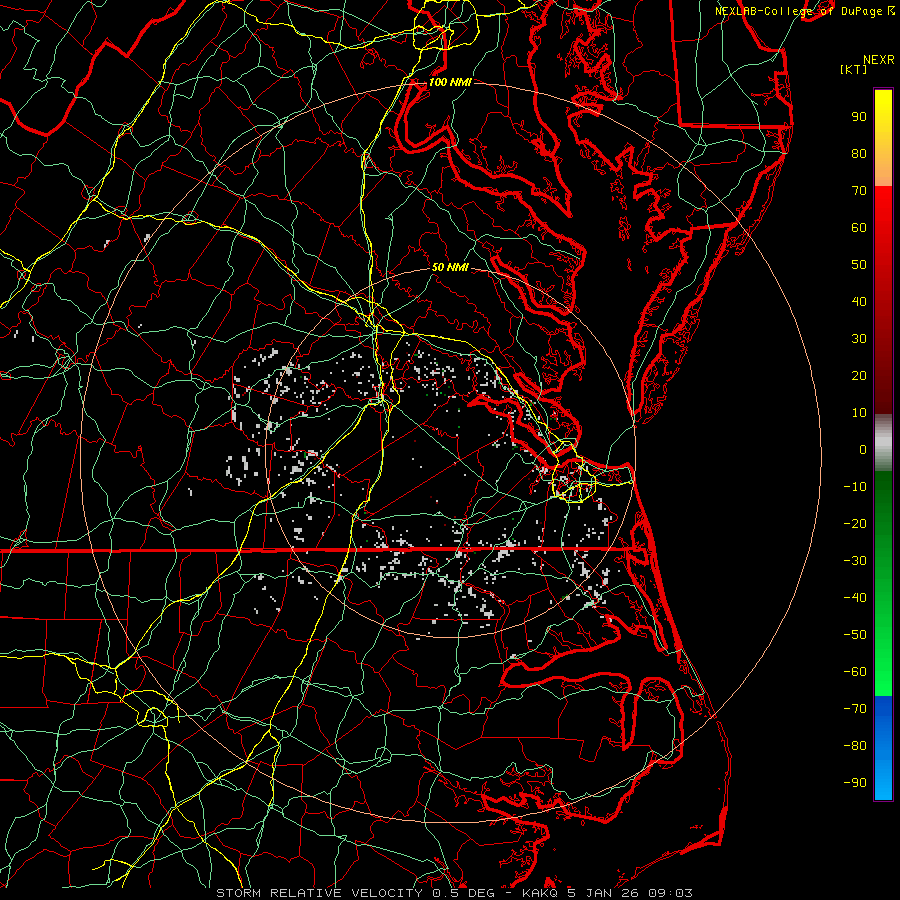The width and height of the screenshot is (900, 900).
Task: Select the 50 value on the velocity scale
Action: [x=859, y=265]
